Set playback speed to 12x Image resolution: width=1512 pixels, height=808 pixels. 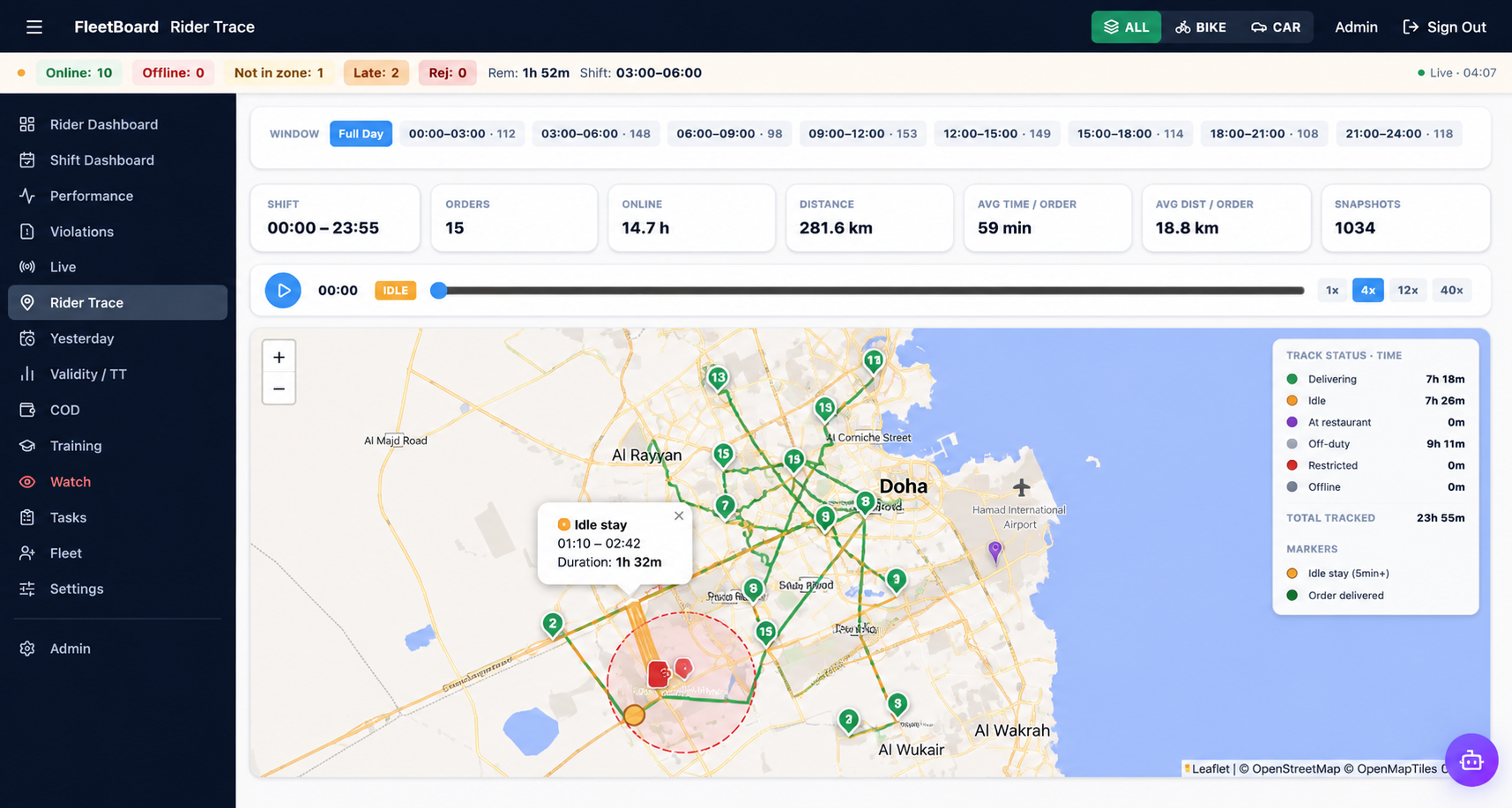(1408, 290)
